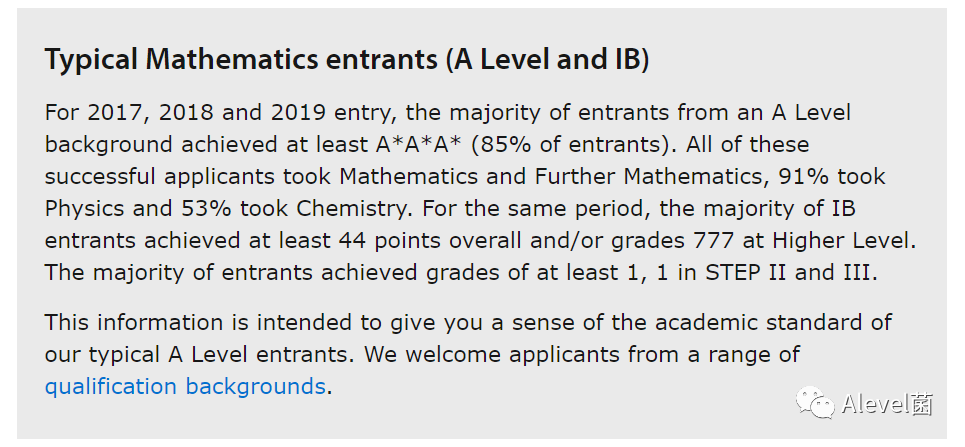Click the Typical Mathematics entrants heading

click(x=346, y=60)
